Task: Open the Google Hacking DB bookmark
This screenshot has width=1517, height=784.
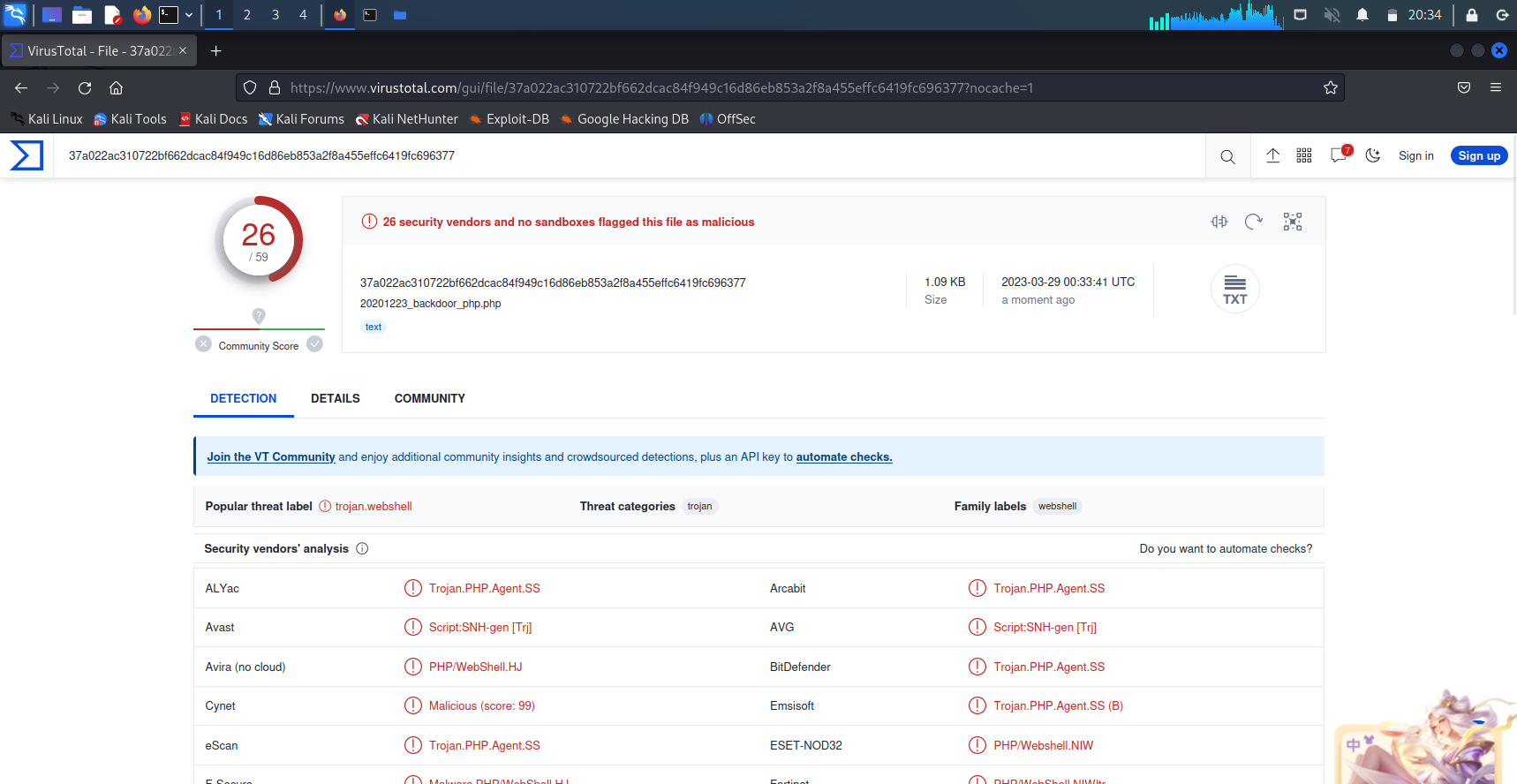Action: (x=624, y=119)
